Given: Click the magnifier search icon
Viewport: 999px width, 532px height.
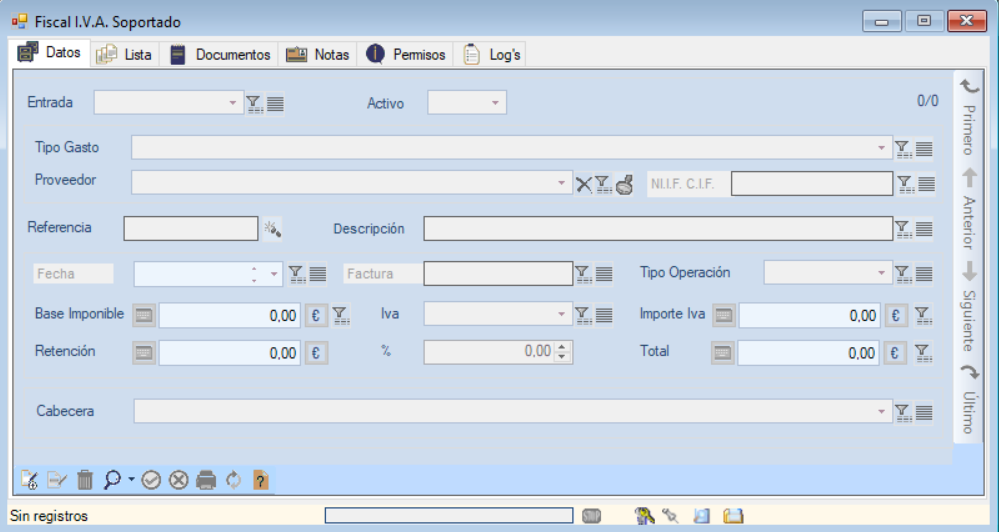Looking at the screenshot, I should click(113, 481).
